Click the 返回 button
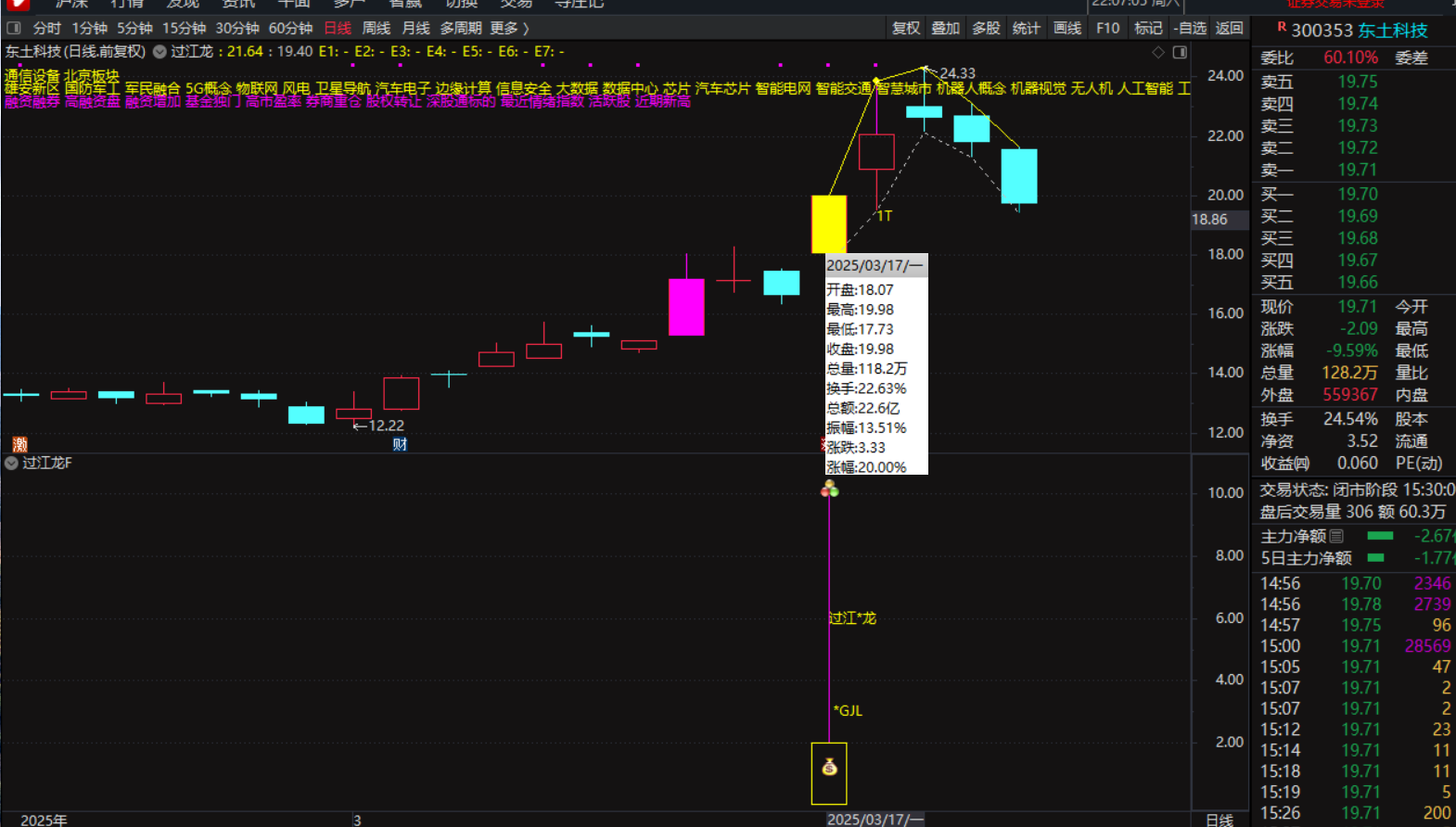The width and height of the screenshot is (1456, 827). point(1229,28)
